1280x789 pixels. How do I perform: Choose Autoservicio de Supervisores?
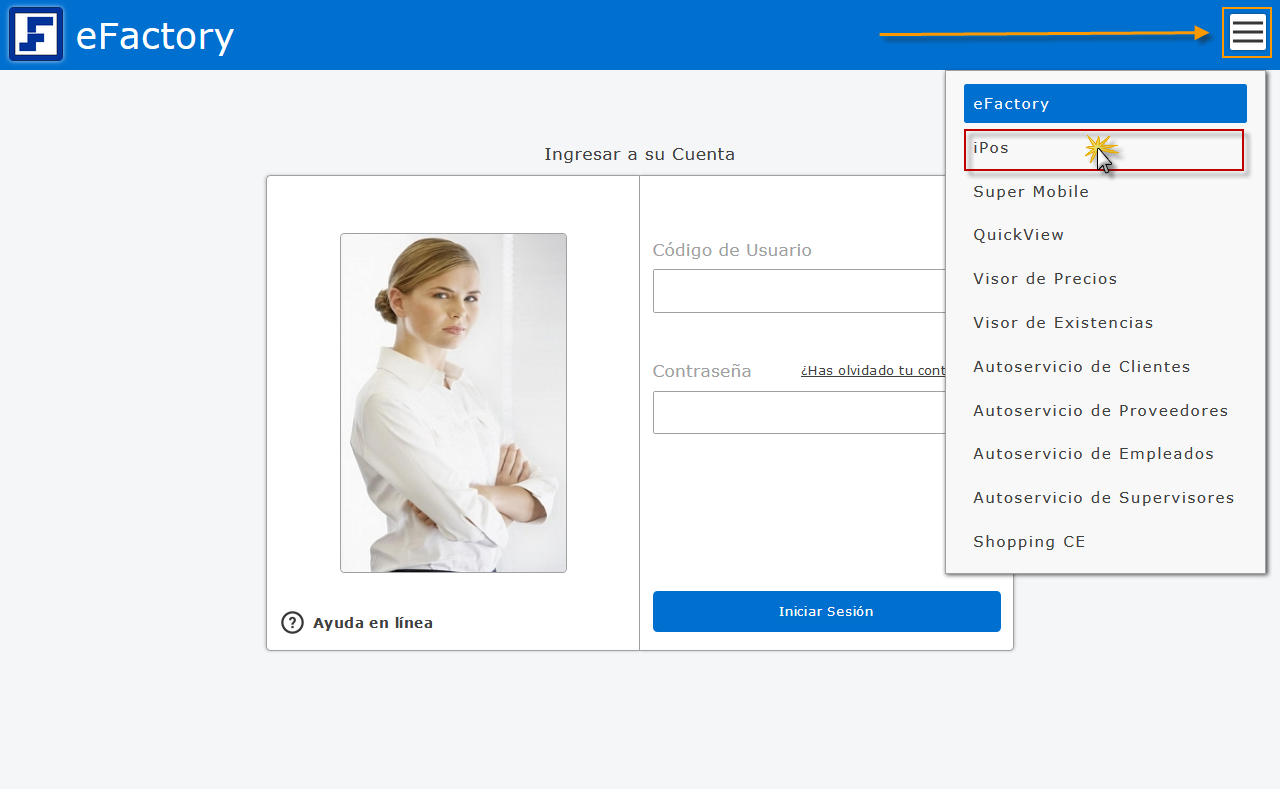(1103, 498)
